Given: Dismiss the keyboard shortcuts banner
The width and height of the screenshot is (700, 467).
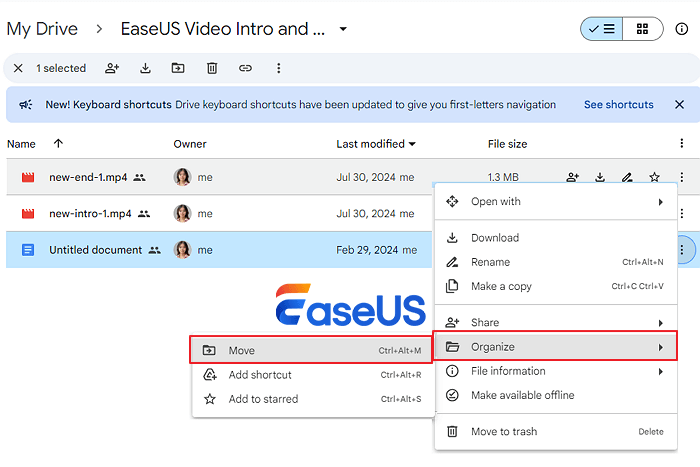Looking at the screenshot, I should 679,105.
